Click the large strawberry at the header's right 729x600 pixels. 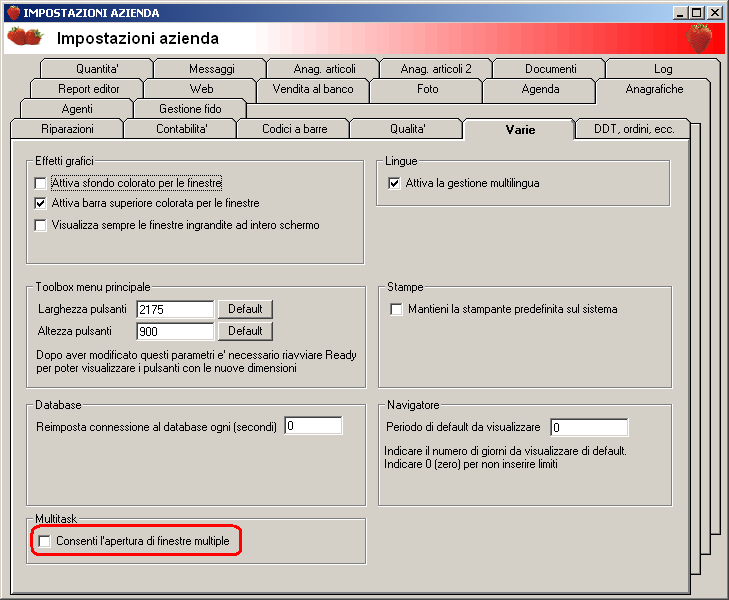tap(699, 38)
